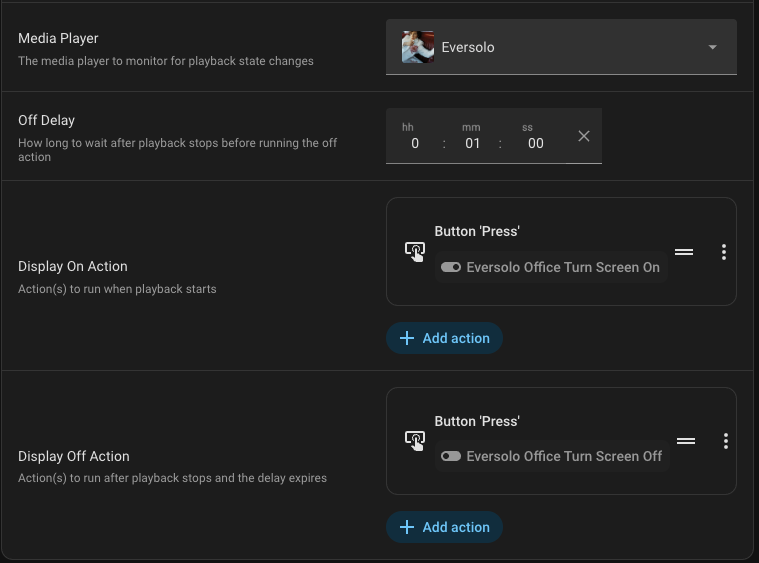The width and height of the screenshot is (759, 563).
Task: Add action under Display Off Action
Action: point(444,527)
